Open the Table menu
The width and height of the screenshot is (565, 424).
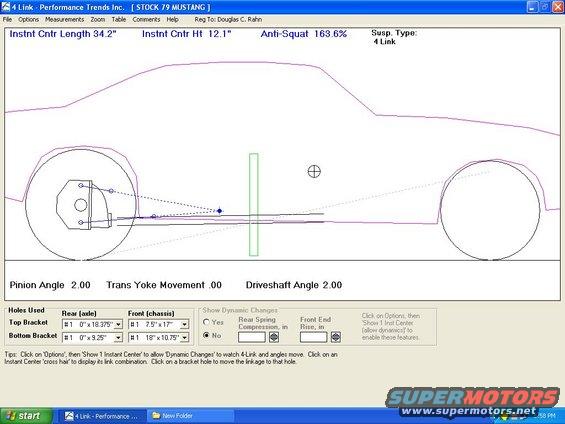point(119,19)
